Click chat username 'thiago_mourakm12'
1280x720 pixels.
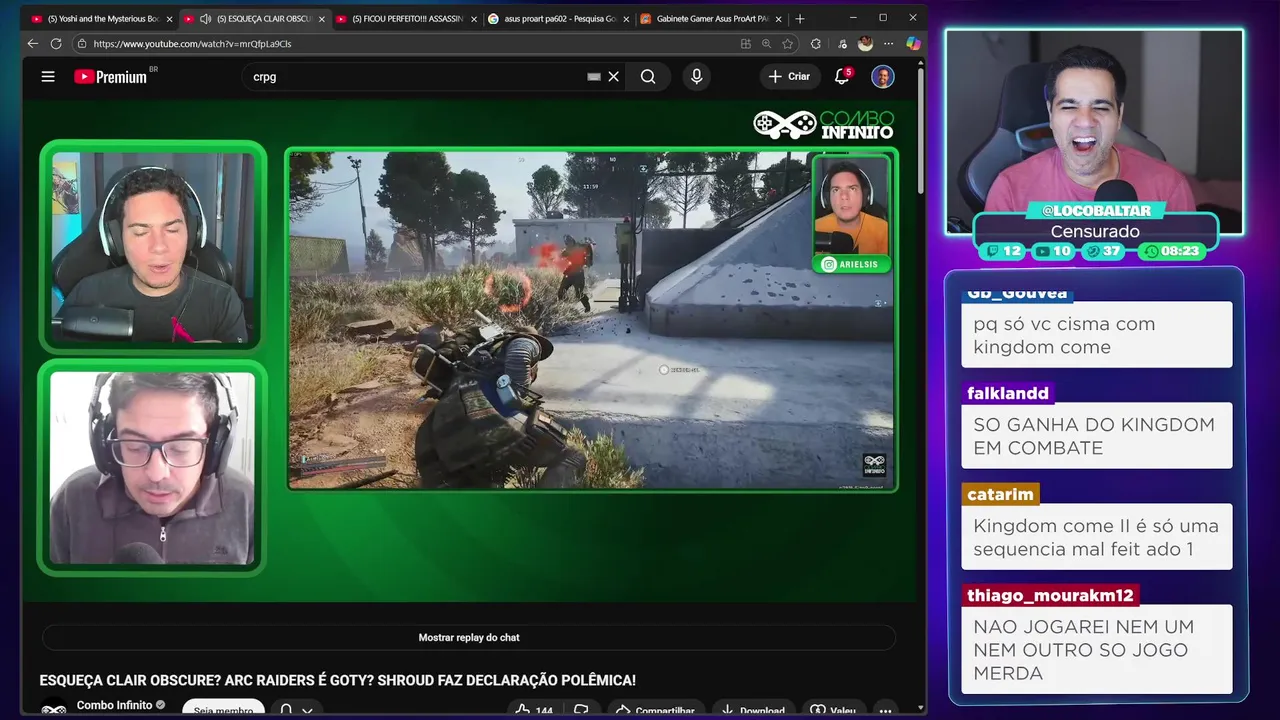coord(1050,595)
